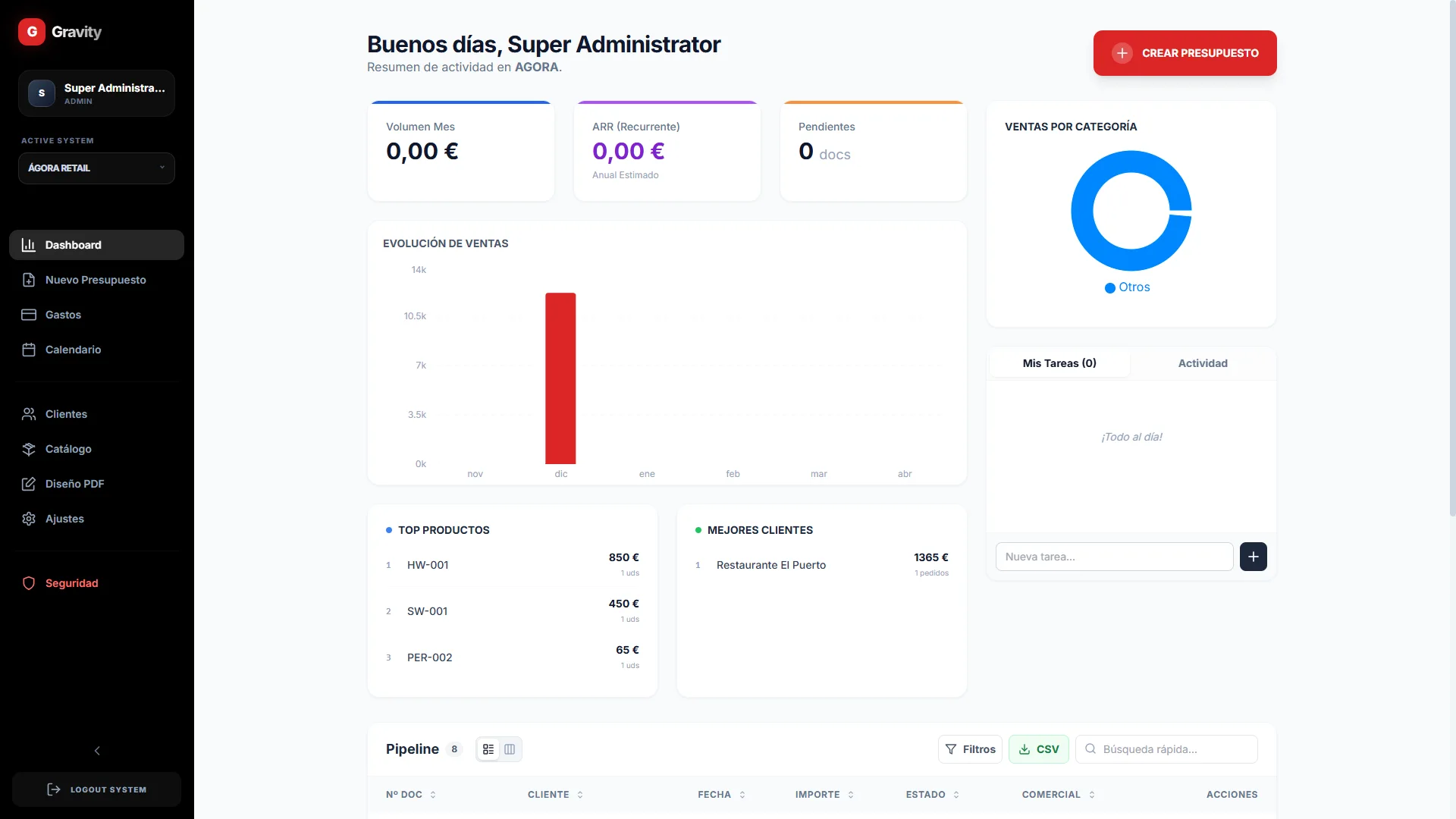Switch Pipeline to list view
Screen dimensions: 1456x819
(x=488, y=749)
